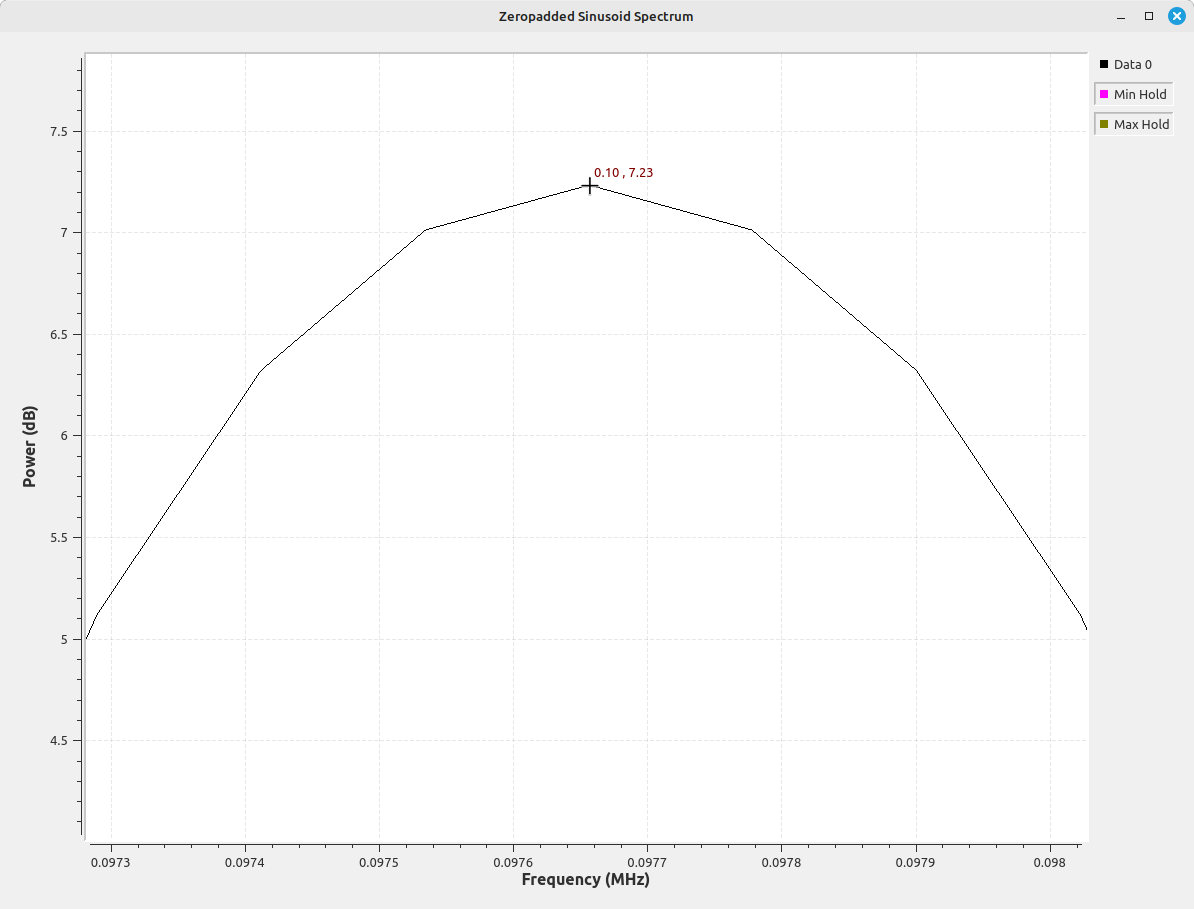Click the black Data 0 color swatch
This screenshot has width=1194, height=909.
tap(1104, 65)
